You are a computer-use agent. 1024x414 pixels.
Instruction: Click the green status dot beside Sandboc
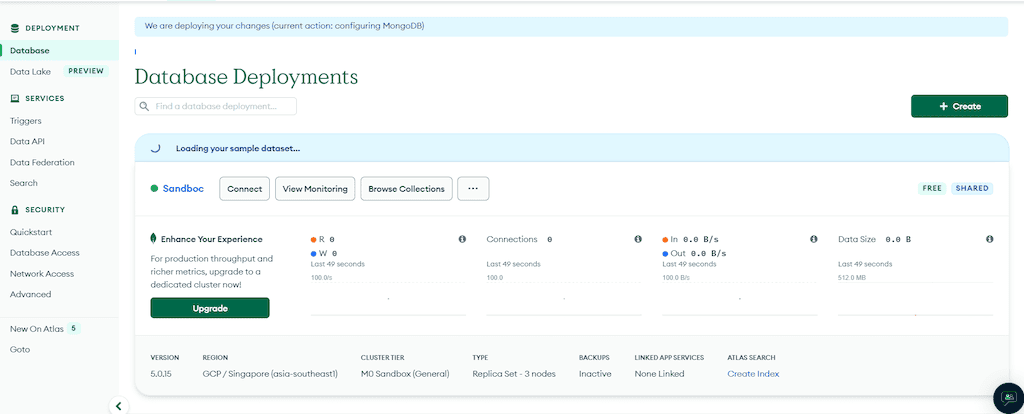coord(154,189)
